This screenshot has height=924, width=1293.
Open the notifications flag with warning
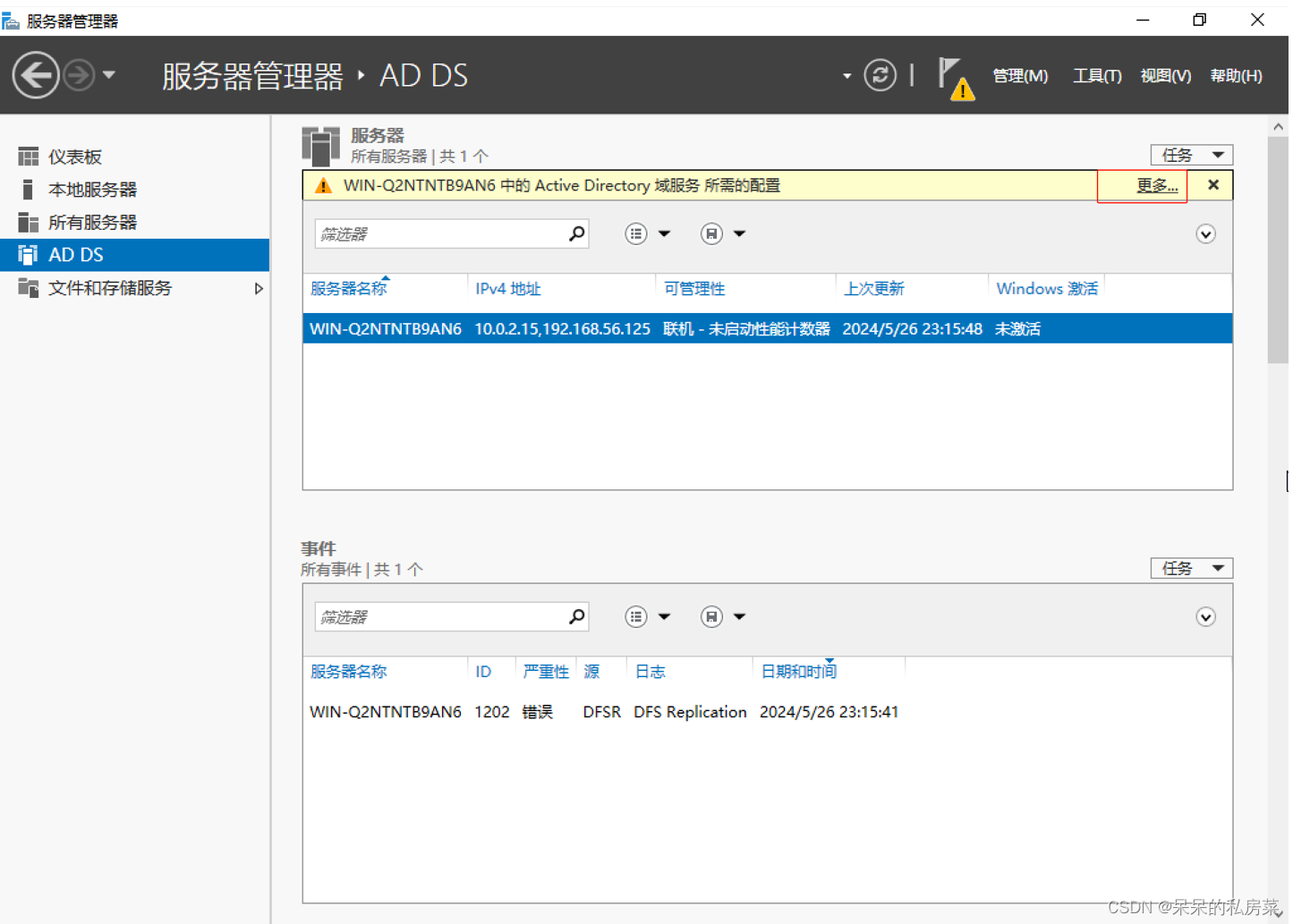coord(955,78)
